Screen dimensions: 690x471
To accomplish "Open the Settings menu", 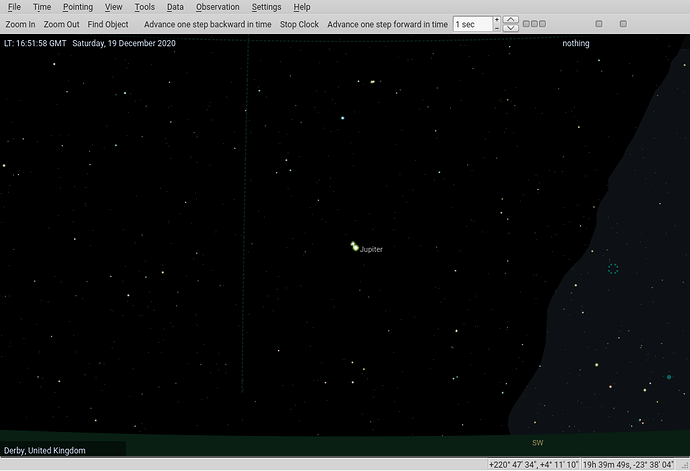I will [x=266, y=7].
